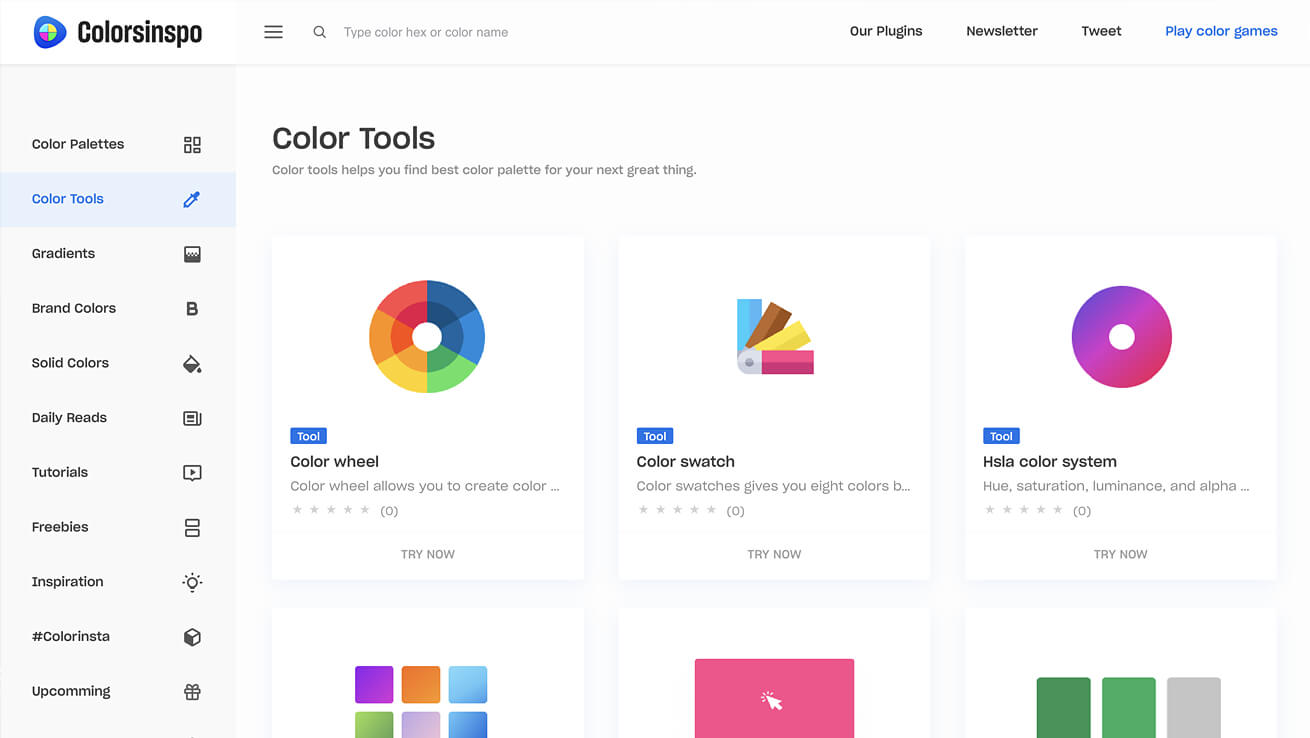Open Upcomming from the sidebar
The image size is (1310, 738).
coord(71,691)
